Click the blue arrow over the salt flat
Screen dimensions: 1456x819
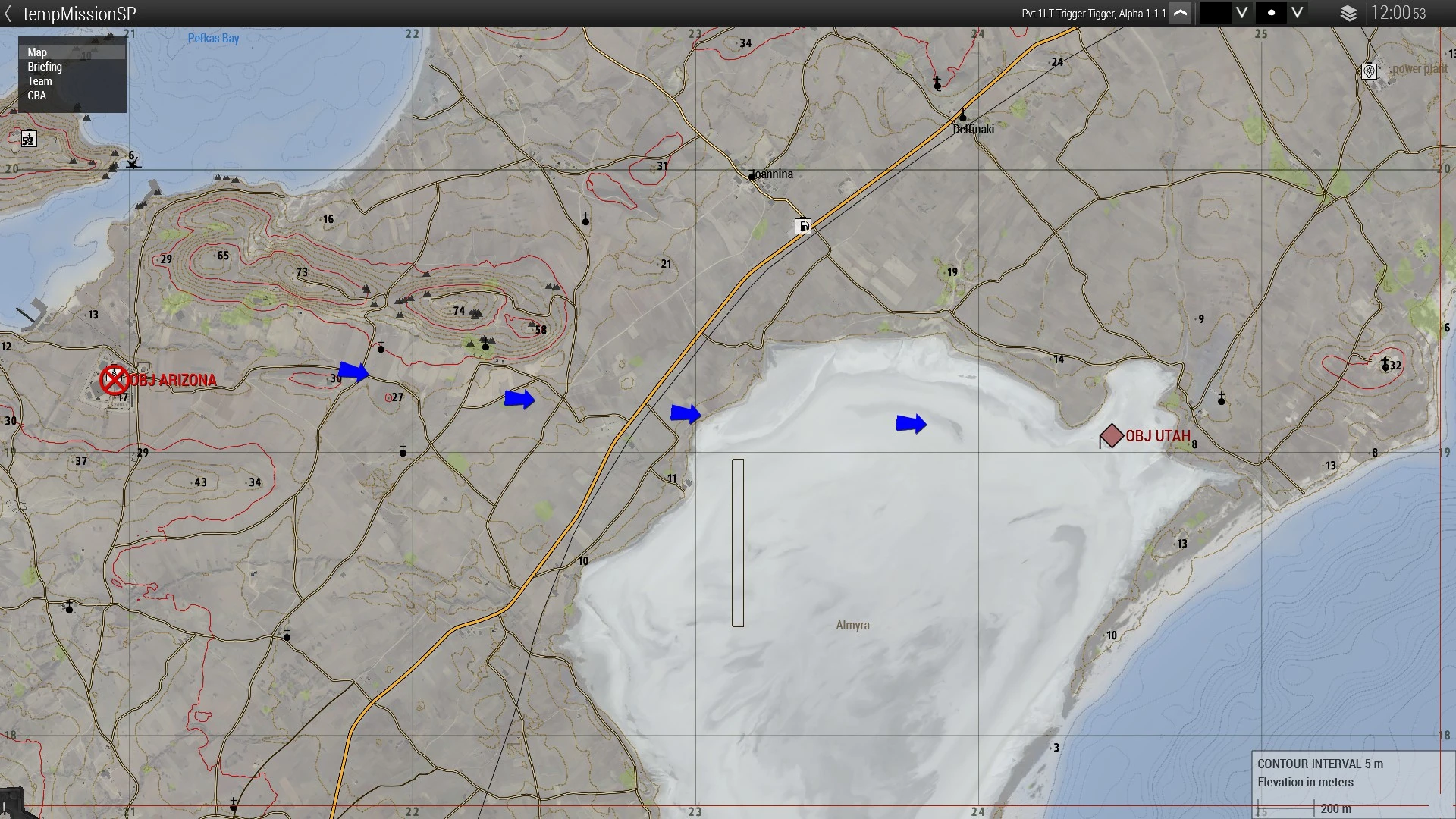[911, 424]
